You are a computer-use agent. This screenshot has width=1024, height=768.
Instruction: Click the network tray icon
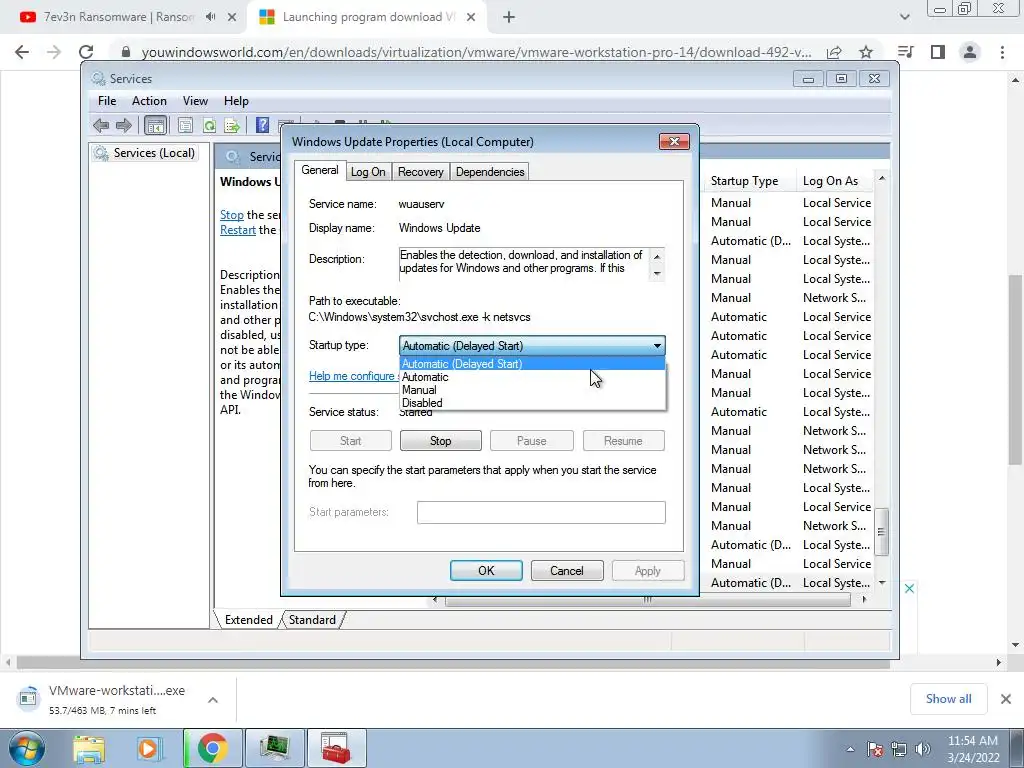899,748
